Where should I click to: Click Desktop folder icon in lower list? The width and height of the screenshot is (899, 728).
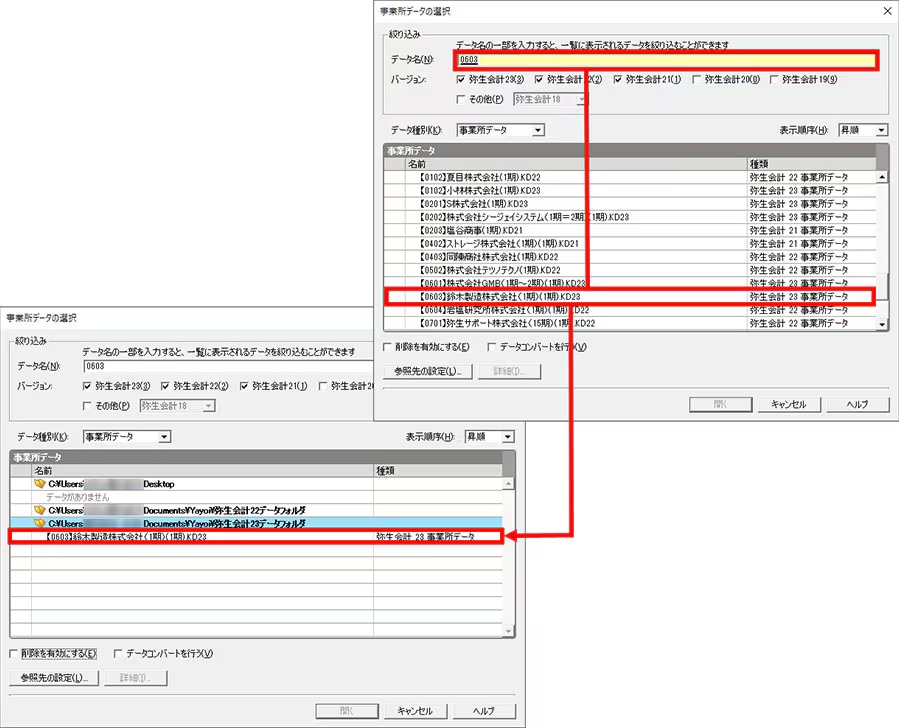(x=40, y=484)
